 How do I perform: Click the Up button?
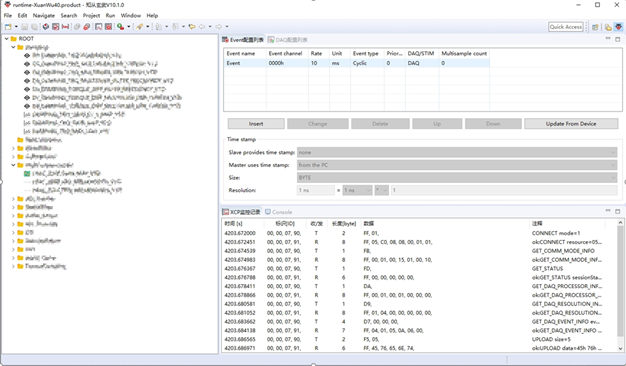click(437, 124)
